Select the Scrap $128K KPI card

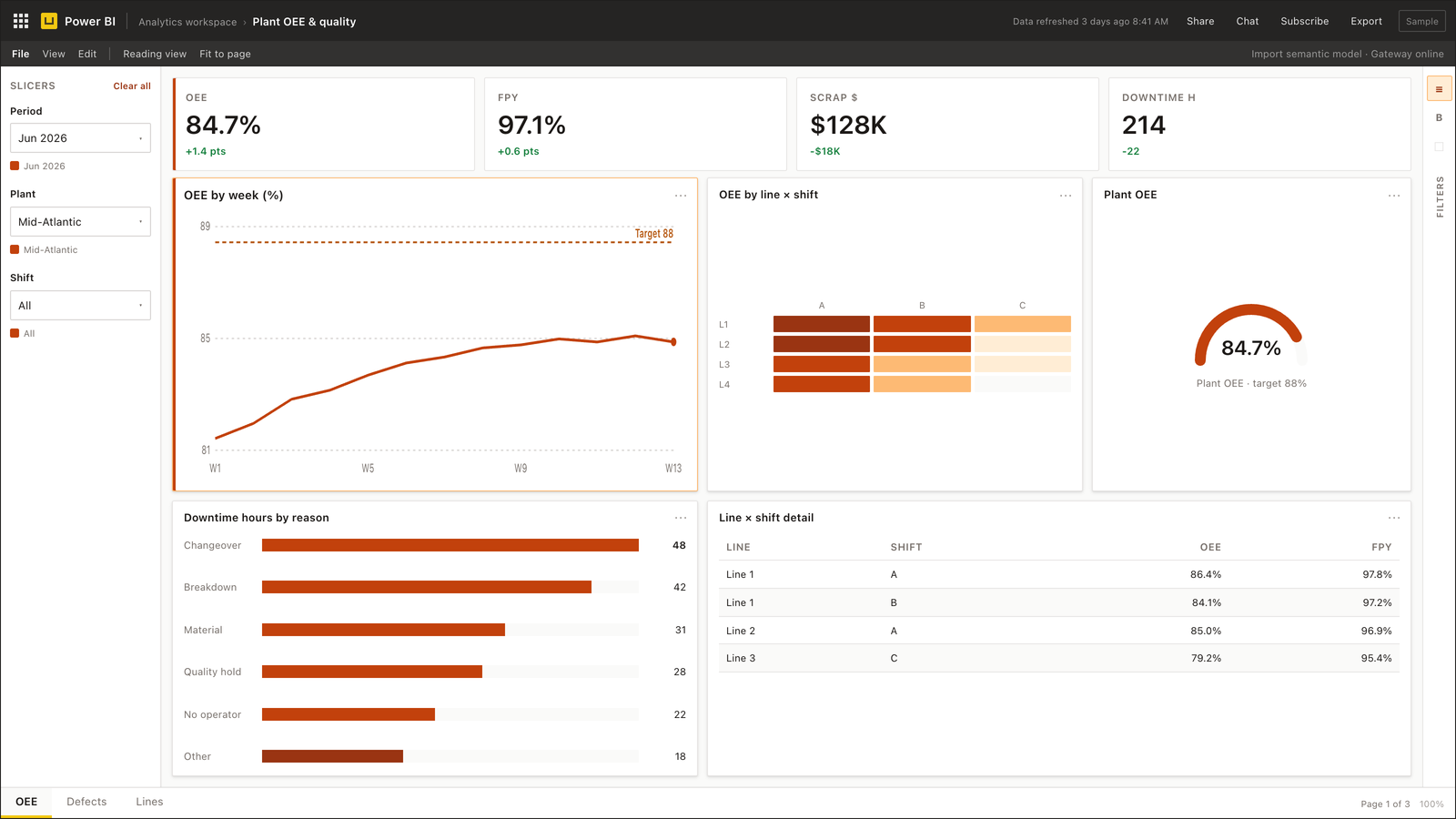click(x=947, y=124)
